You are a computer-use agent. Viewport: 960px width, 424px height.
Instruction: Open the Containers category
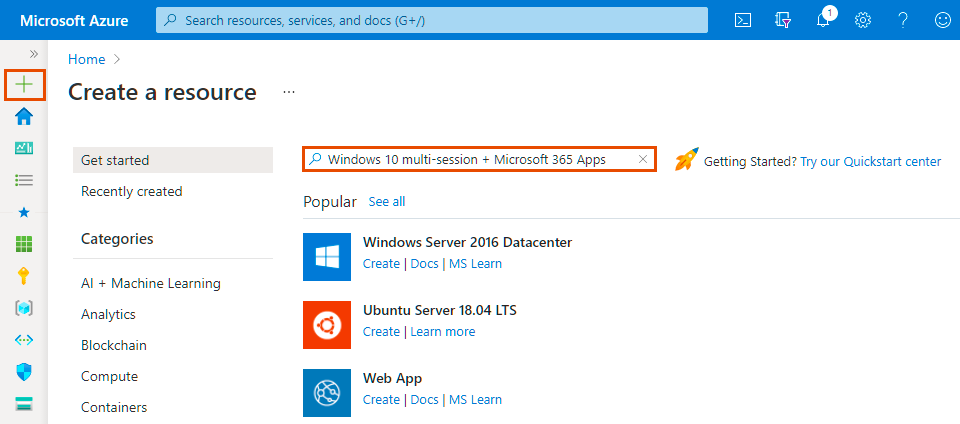114,407
